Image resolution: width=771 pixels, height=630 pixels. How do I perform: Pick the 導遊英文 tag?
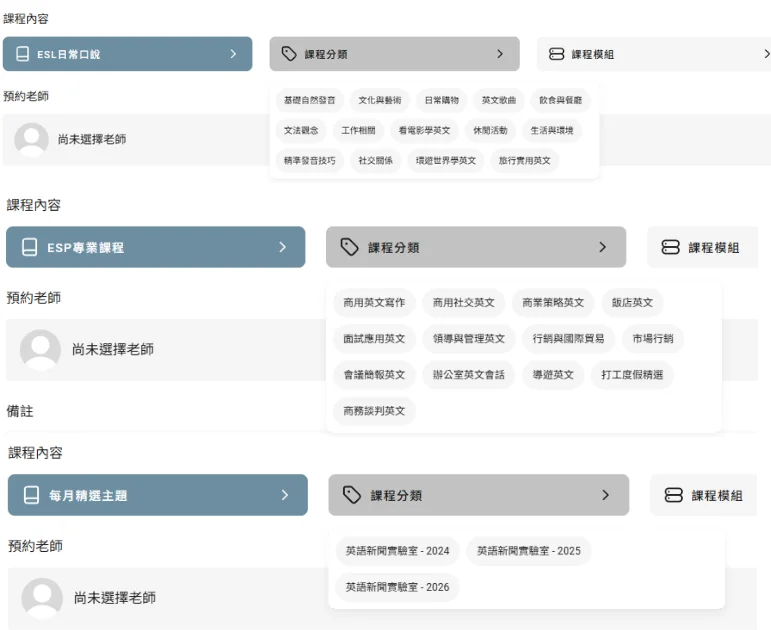pos(553,375)
